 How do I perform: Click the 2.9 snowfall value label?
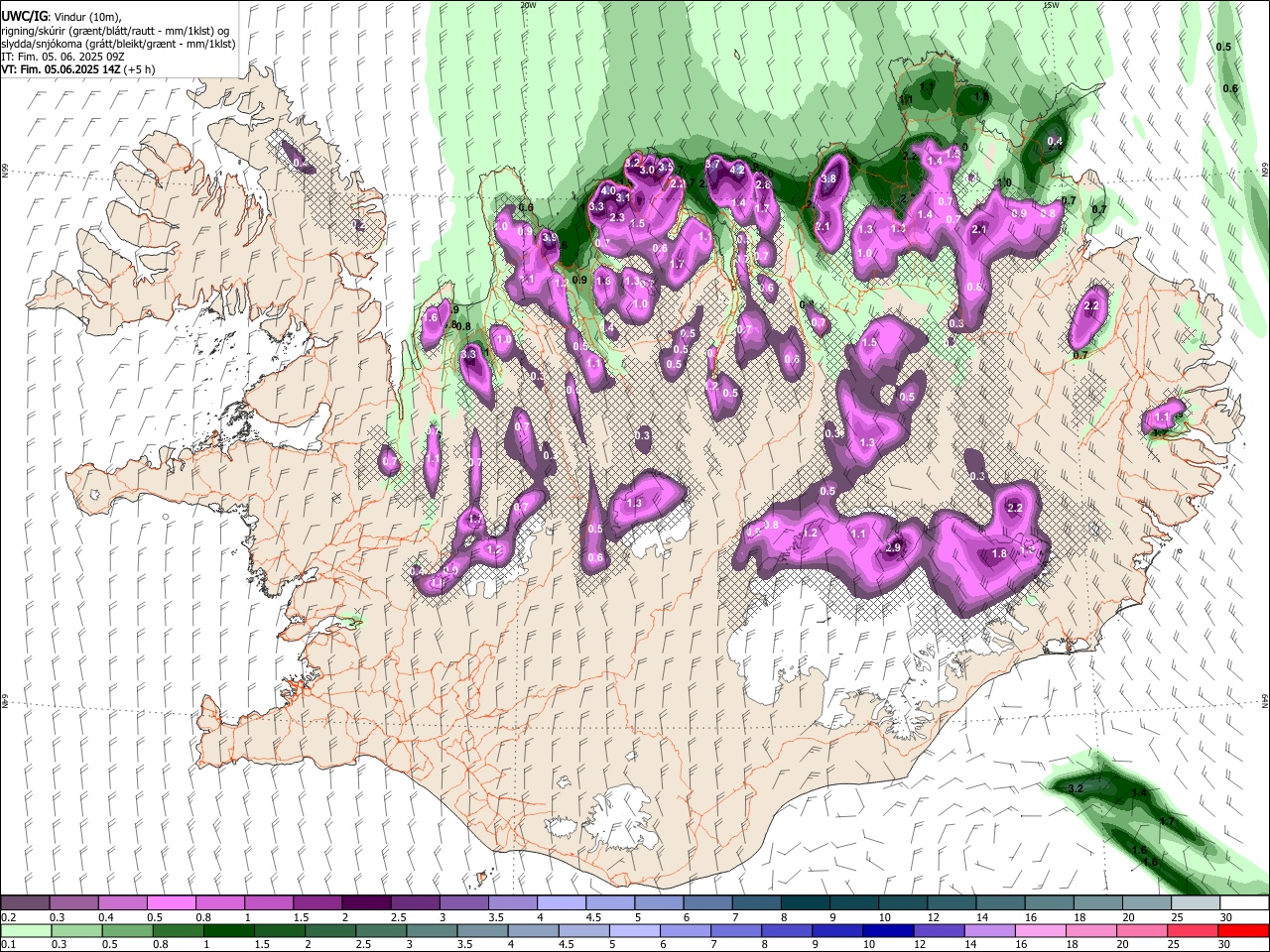[x=893, y=548]
